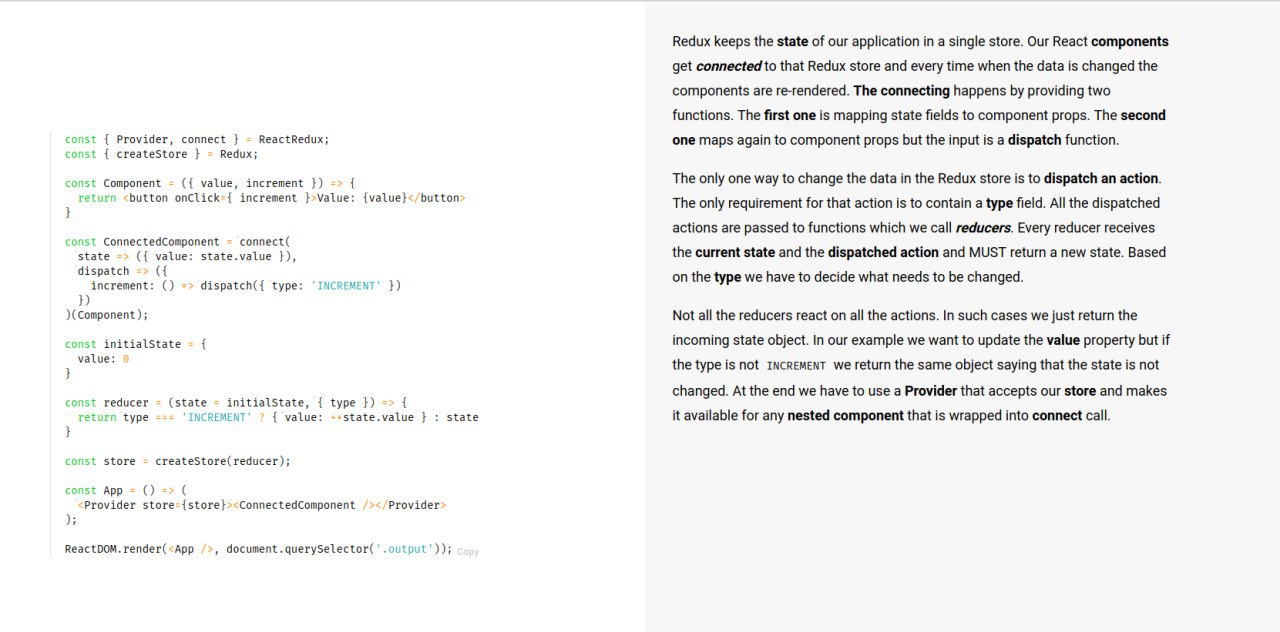Click the "const App" declaration in code

click(x=94, y=490)
